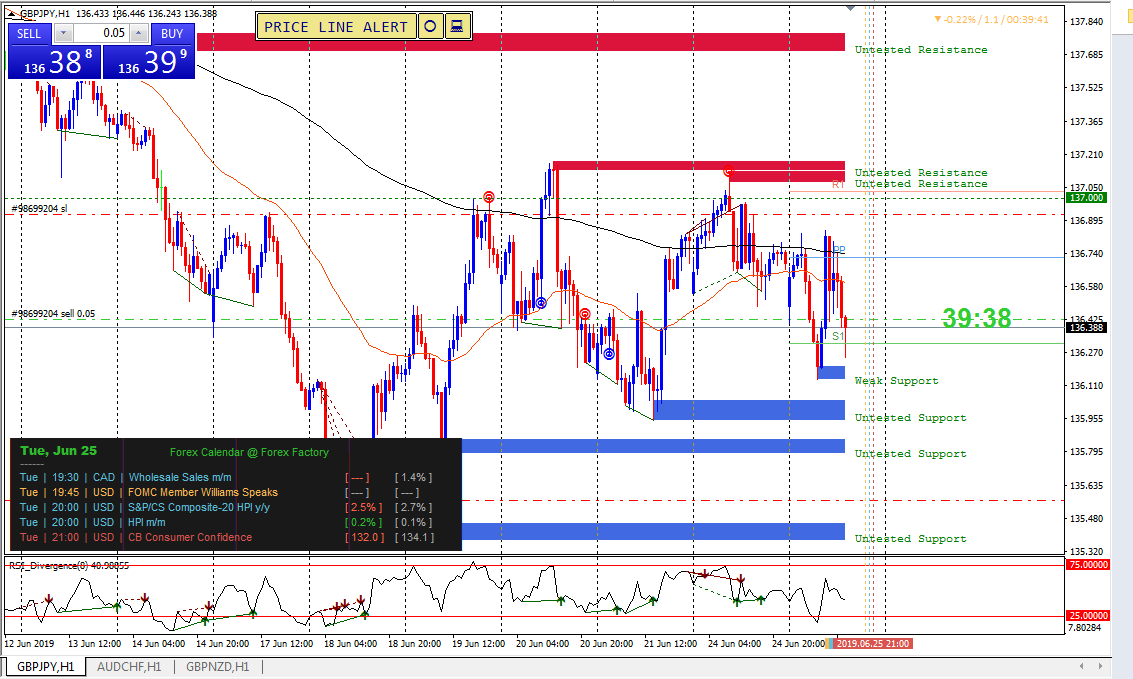Click the 25.00000 RSI level label
1133x679 pixels.
(x=1087, y=615)
